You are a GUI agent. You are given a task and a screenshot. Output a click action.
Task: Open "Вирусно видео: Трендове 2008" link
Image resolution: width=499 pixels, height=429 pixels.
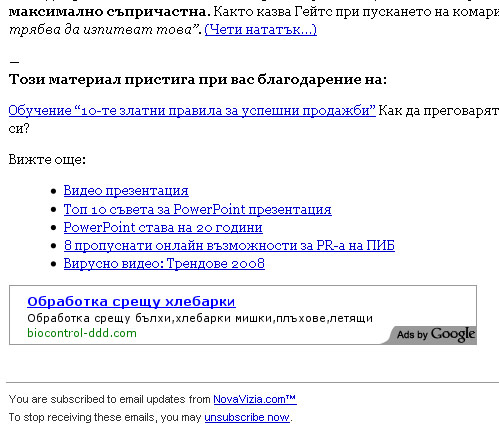coord(164,263)
